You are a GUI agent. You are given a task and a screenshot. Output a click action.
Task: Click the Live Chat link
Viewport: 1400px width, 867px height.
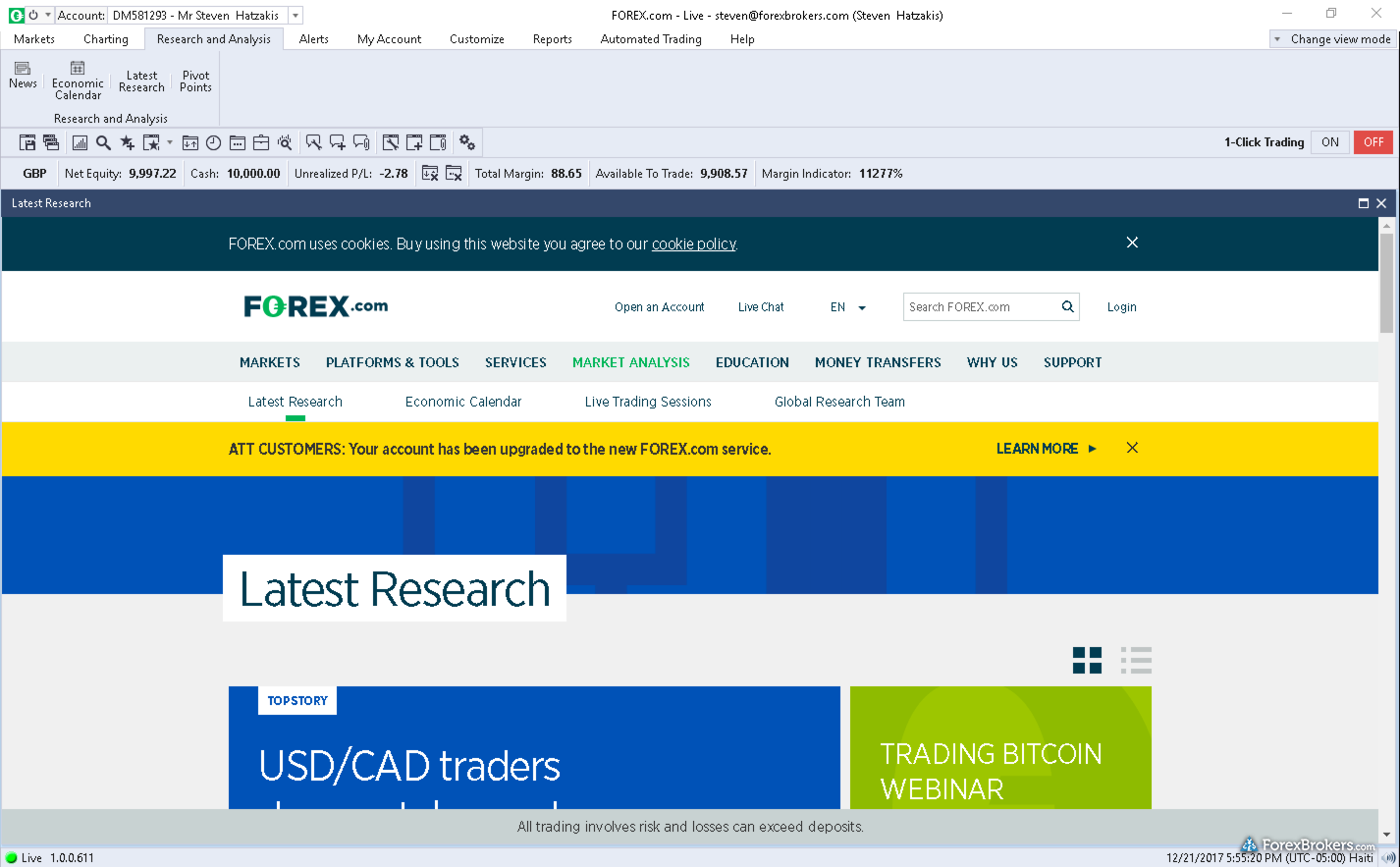761,307
